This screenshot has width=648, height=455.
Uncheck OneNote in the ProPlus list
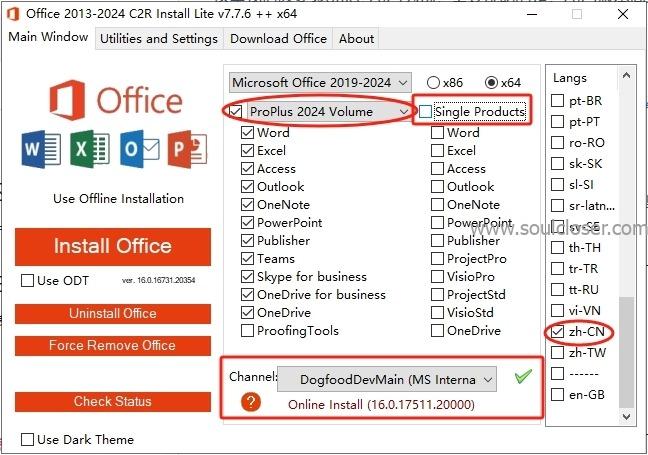(248, 205)
